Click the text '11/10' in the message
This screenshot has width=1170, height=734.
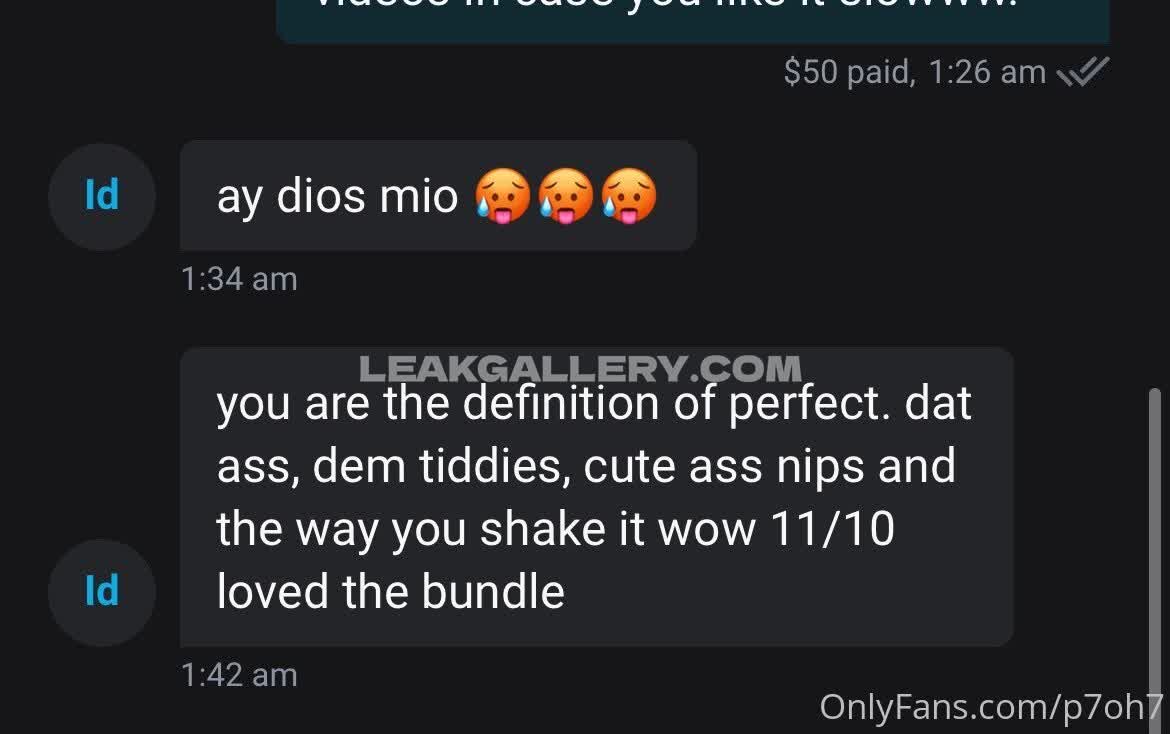pos(832,529)
